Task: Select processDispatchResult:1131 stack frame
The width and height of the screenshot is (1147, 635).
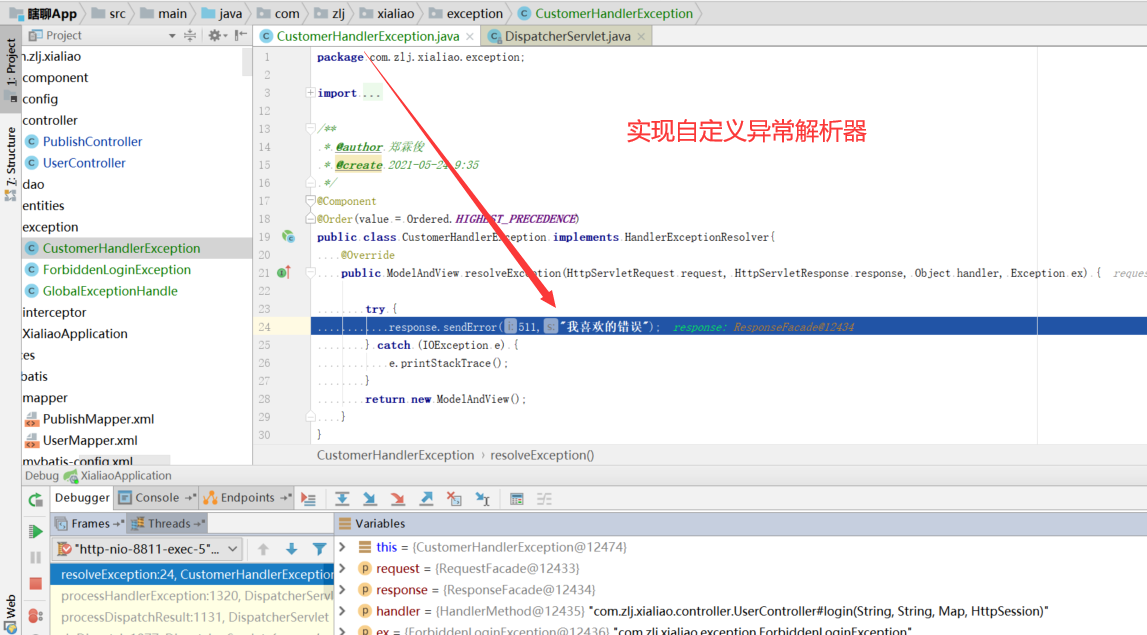Action: click(x=192, y=617)
